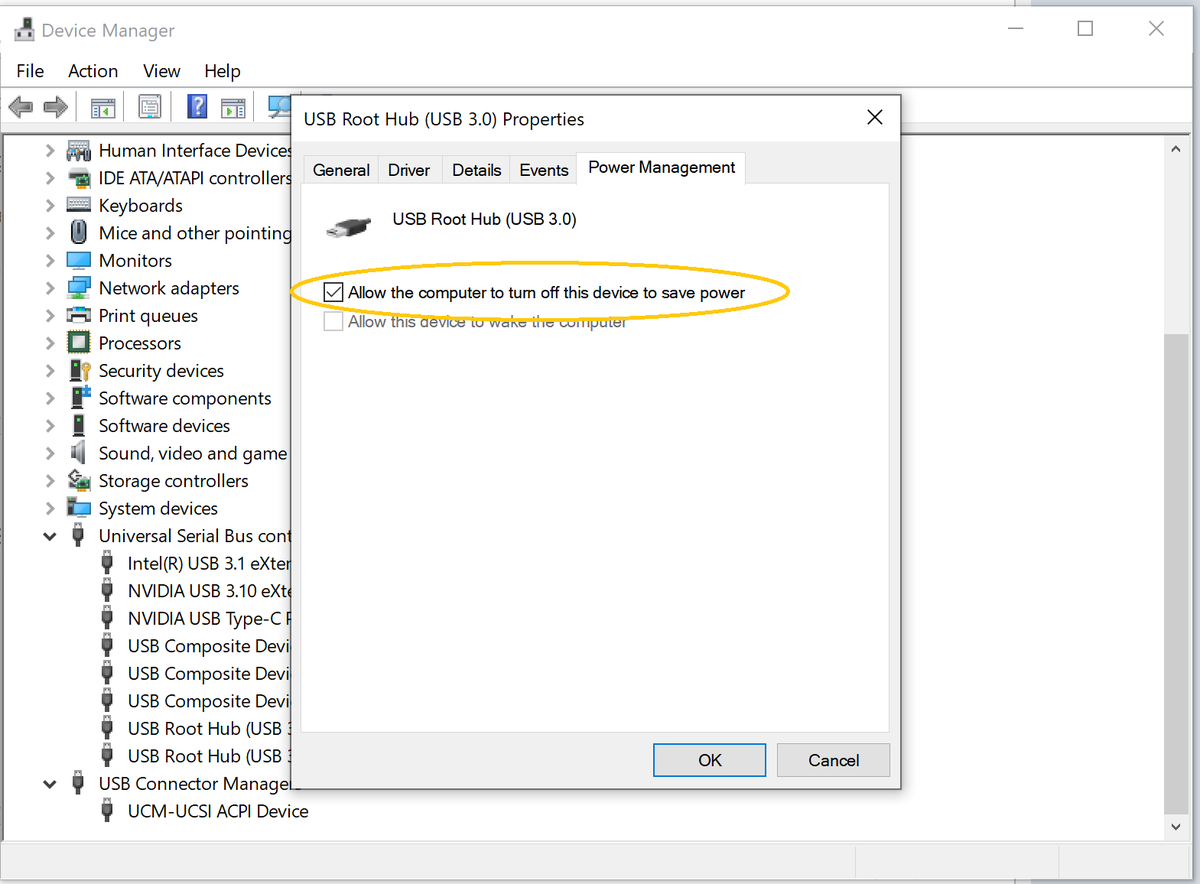
Task: Click the USB Connector Managers icon
Action: tap(79, 783)
